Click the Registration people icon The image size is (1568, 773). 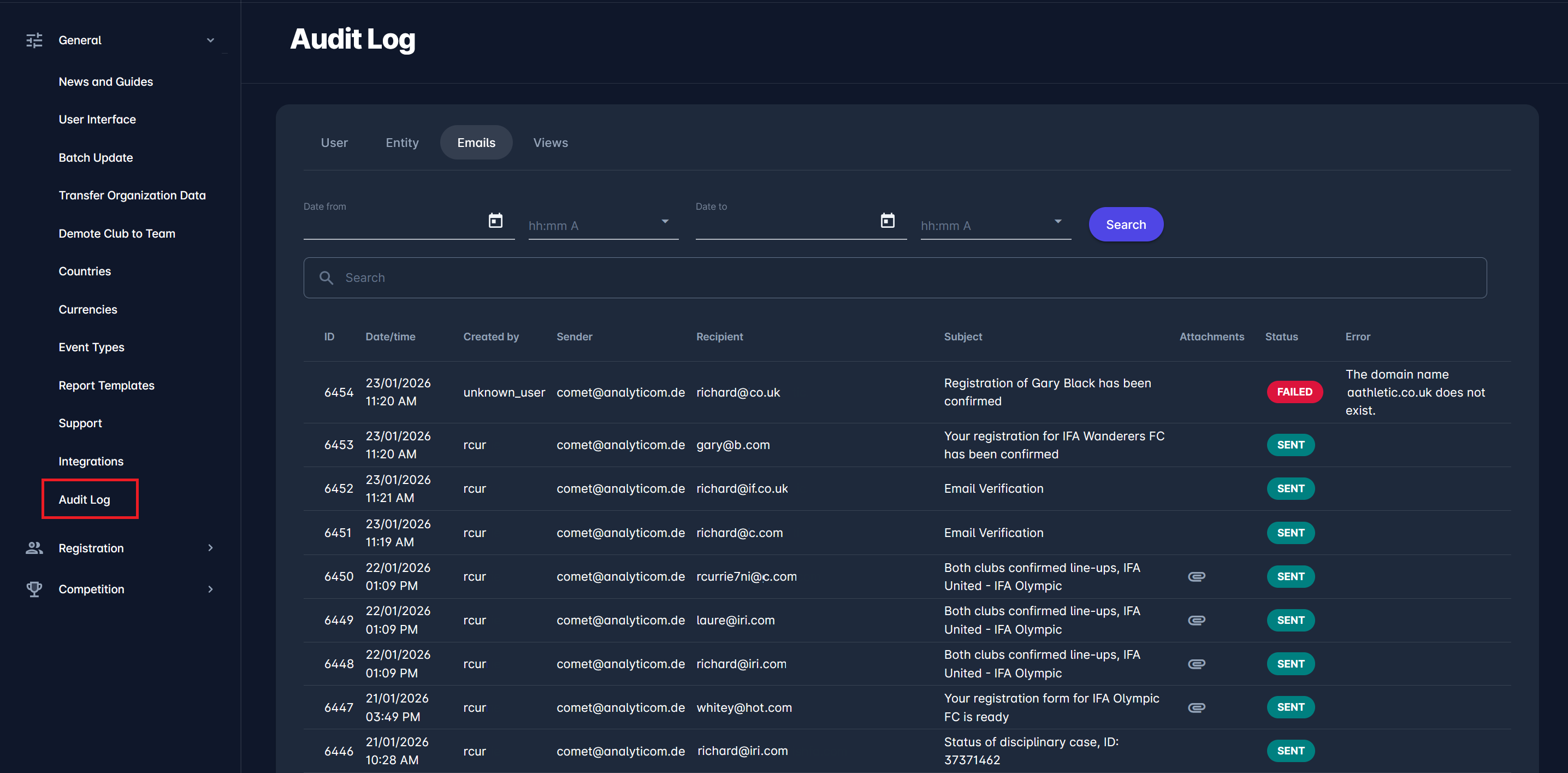34,548
